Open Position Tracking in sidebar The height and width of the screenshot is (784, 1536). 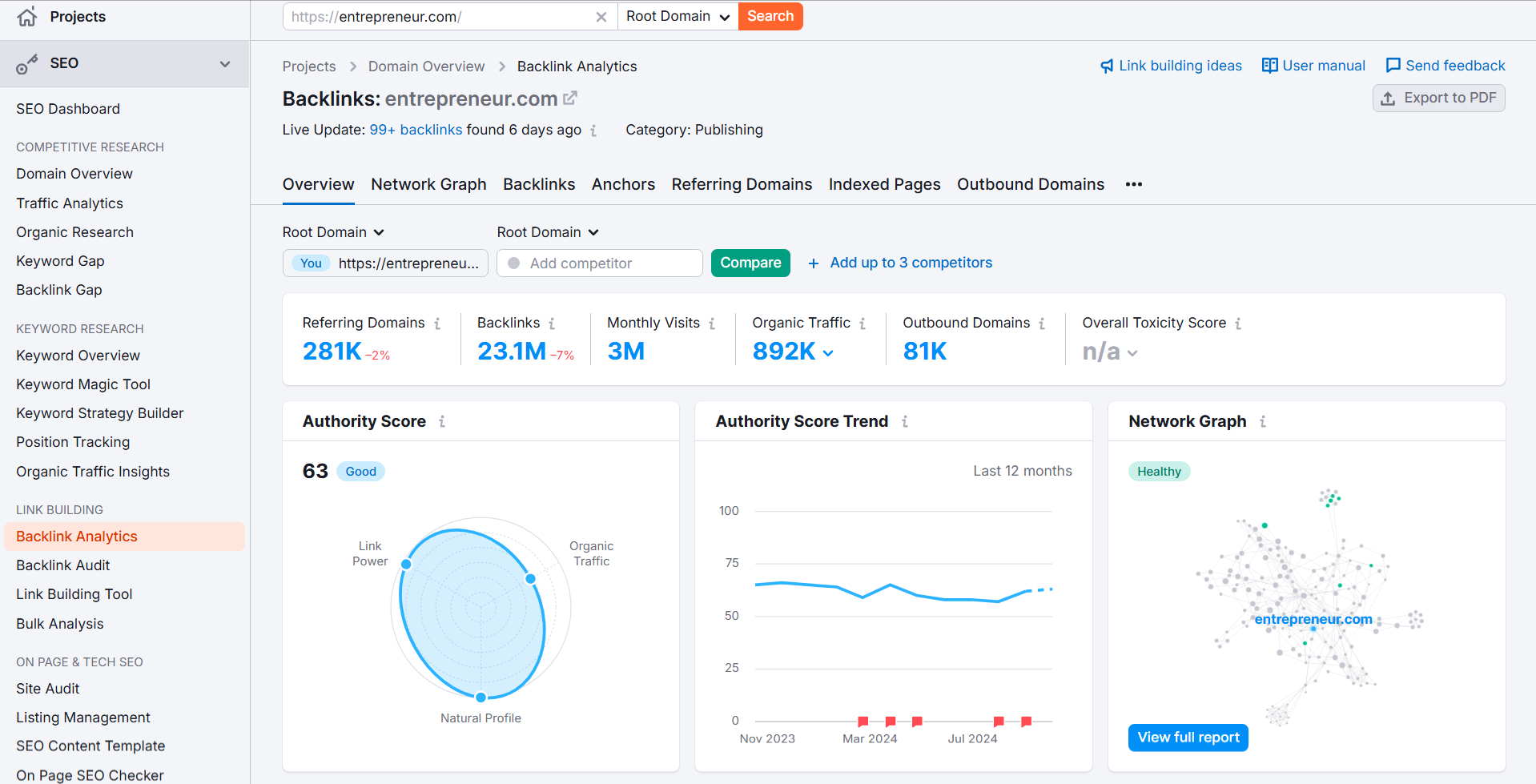click(x=73, y=442)
